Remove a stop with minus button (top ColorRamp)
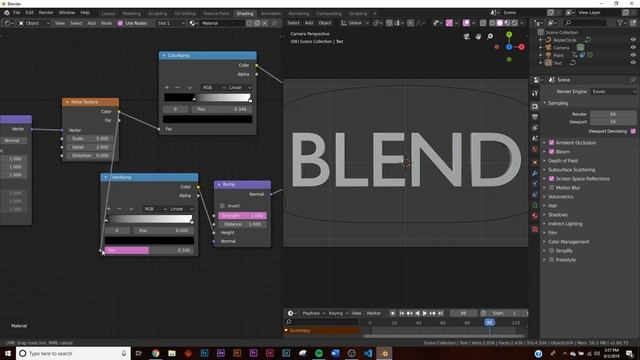Viewport: 640px width, 360px height. click(178, 87)
